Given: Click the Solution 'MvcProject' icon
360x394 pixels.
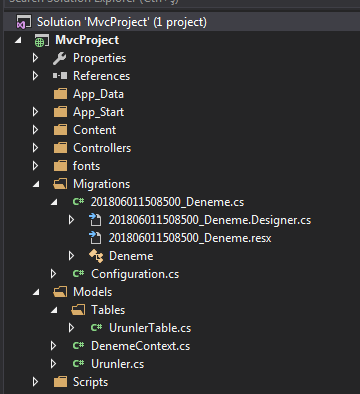Looking at the screenshot, I should click(24, 22).
